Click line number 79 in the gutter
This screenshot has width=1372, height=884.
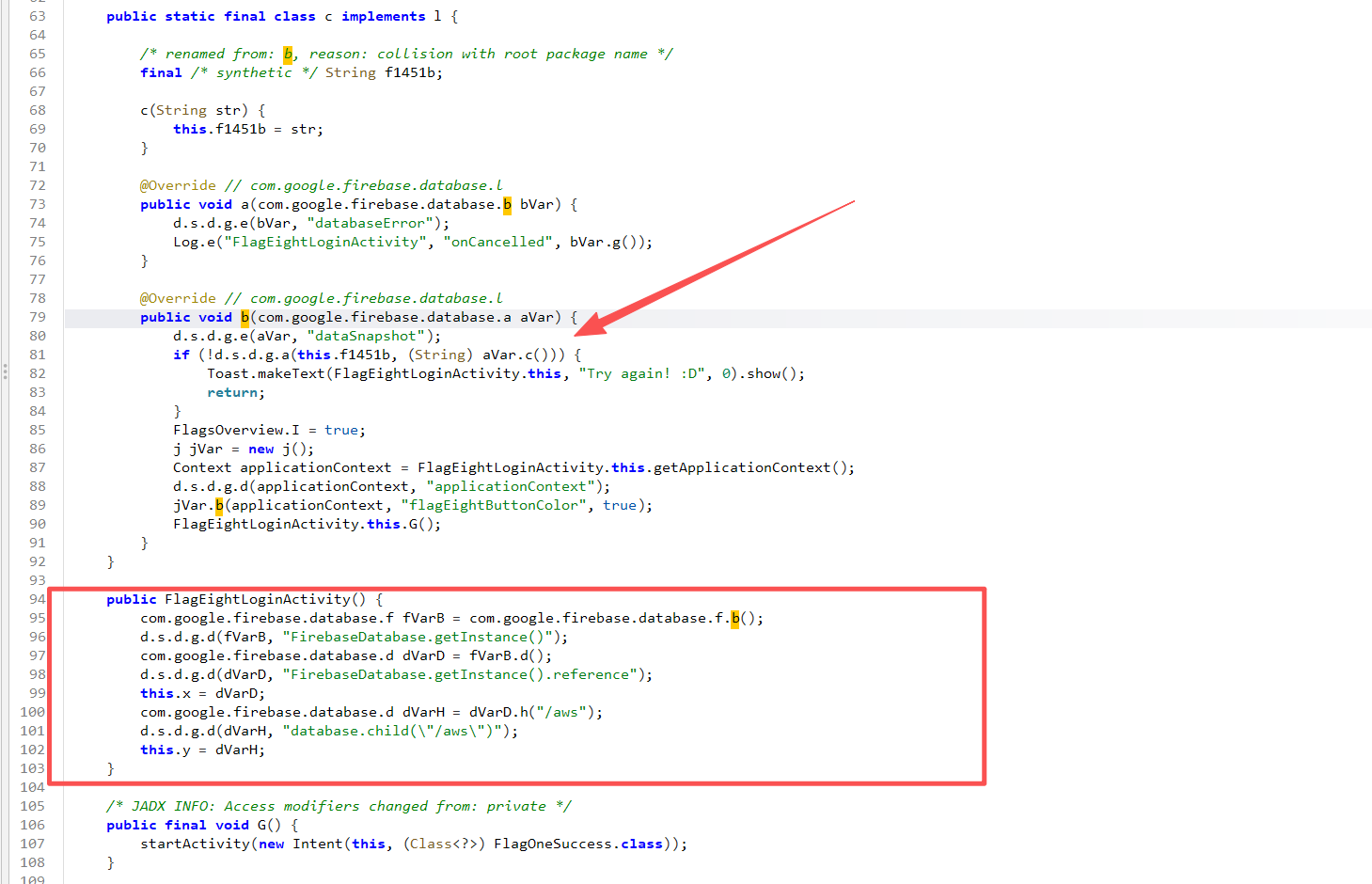[37, 317]
